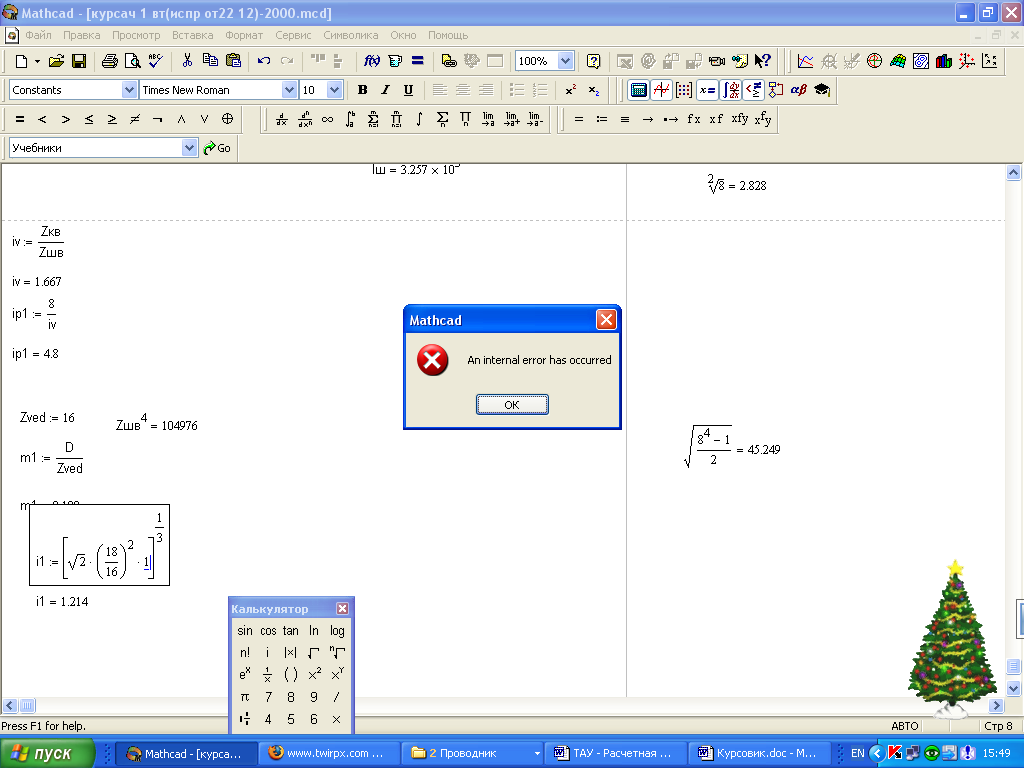Paste from clipboard icon
This screenshot has height=768, width=1024.
(x=233, y=61)
